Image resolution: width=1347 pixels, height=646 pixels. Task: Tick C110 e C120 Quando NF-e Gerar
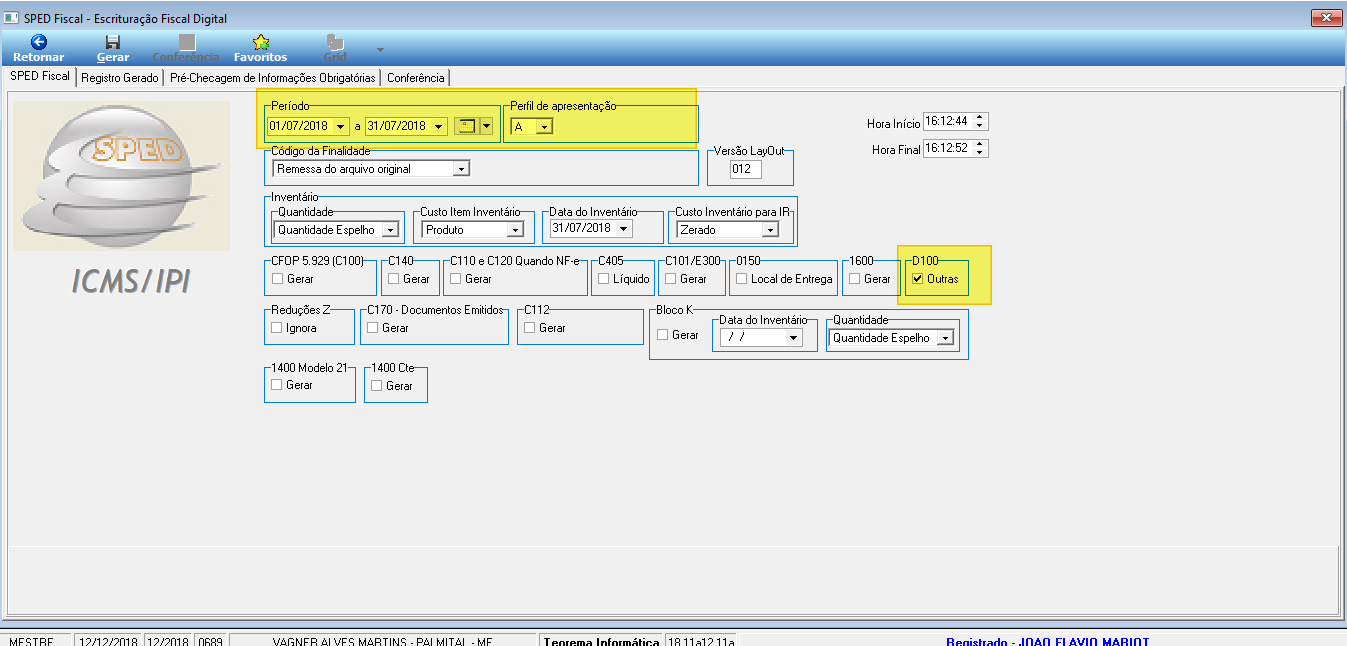point(455,279)
